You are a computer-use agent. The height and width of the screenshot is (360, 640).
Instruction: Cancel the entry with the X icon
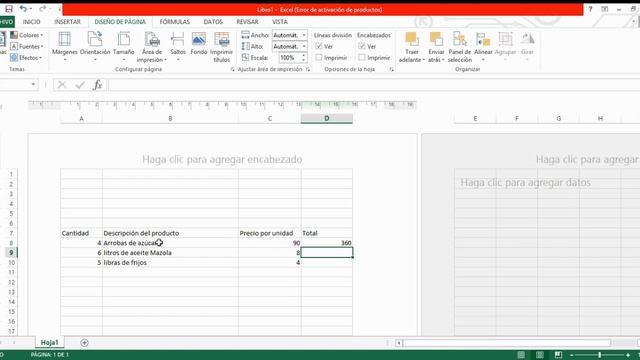coord(62,85)
